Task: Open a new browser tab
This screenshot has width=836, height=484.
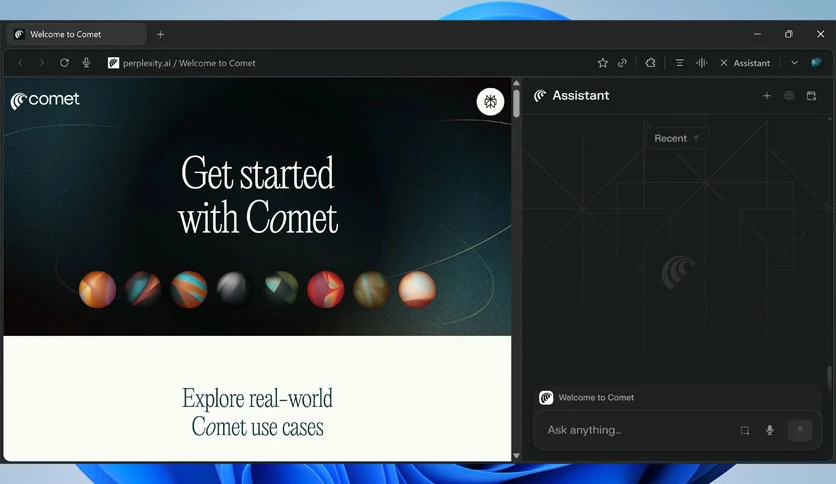Action: tap(160, 35)
